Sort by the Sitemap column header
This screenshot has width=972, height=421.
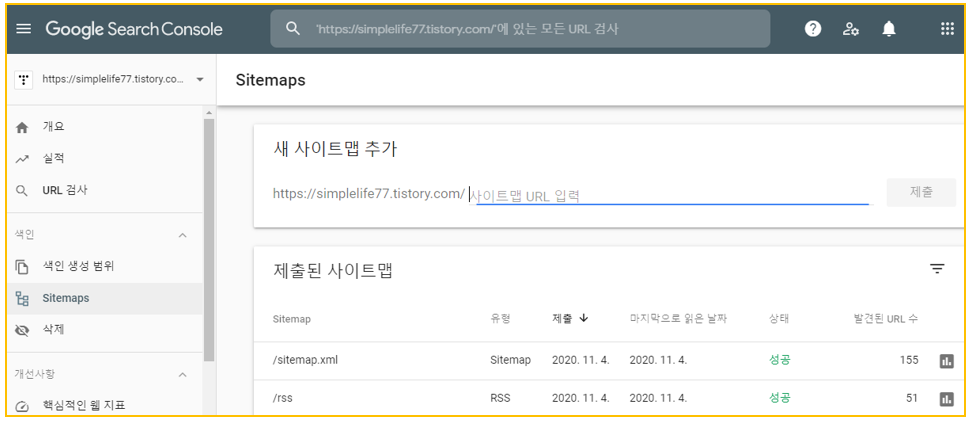291,319
